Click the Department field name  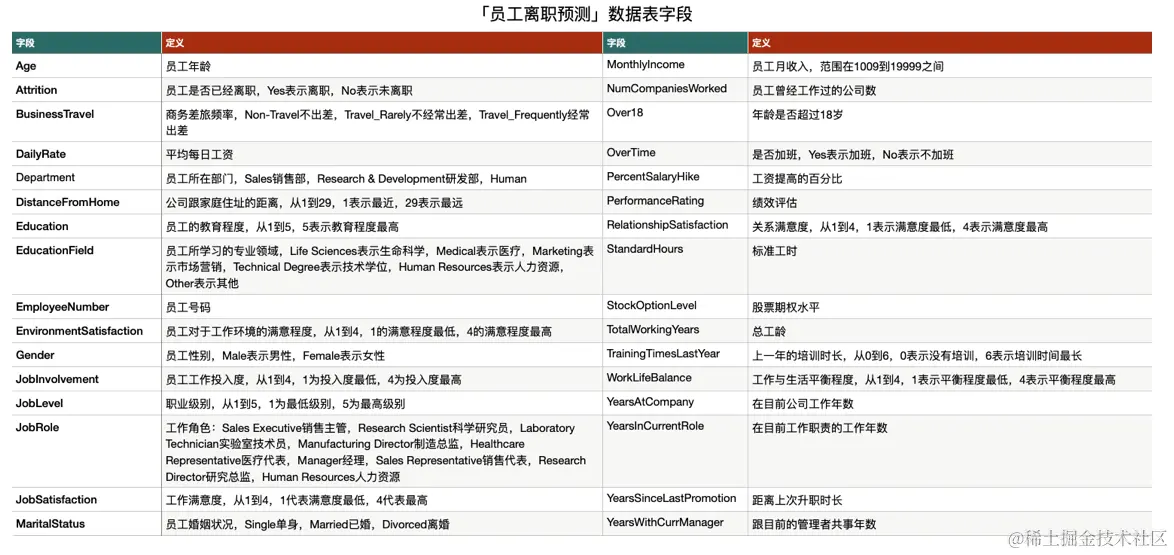coord(46,178)
